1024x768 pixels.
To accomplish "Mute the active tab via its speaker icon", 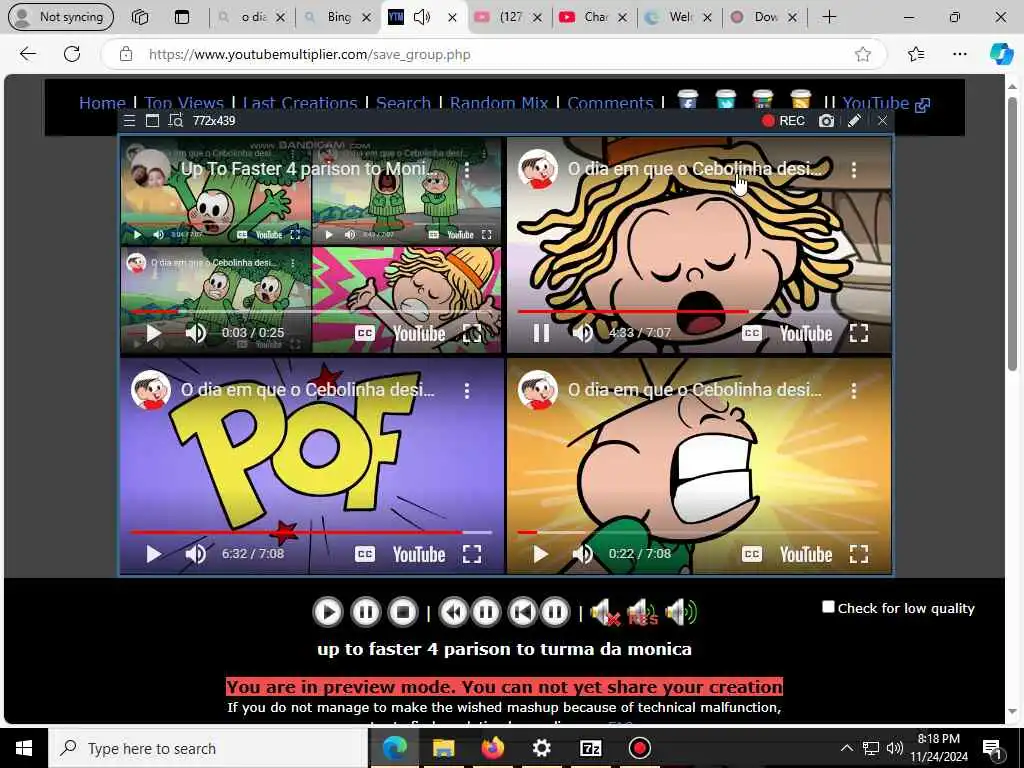I will coord(422,17).
